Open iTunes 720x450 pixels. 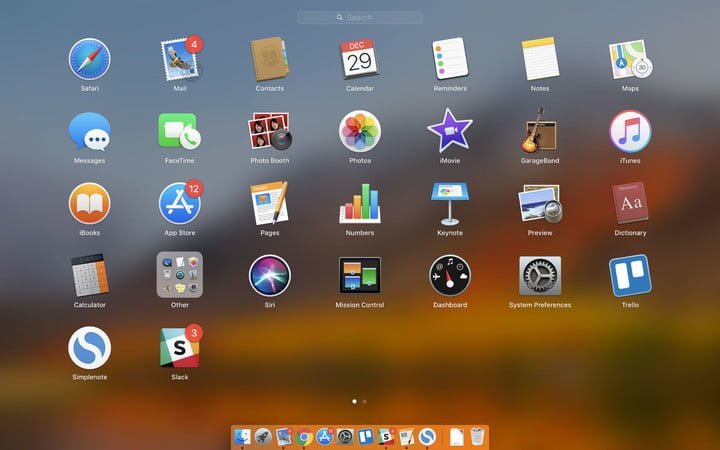[630, 131]
